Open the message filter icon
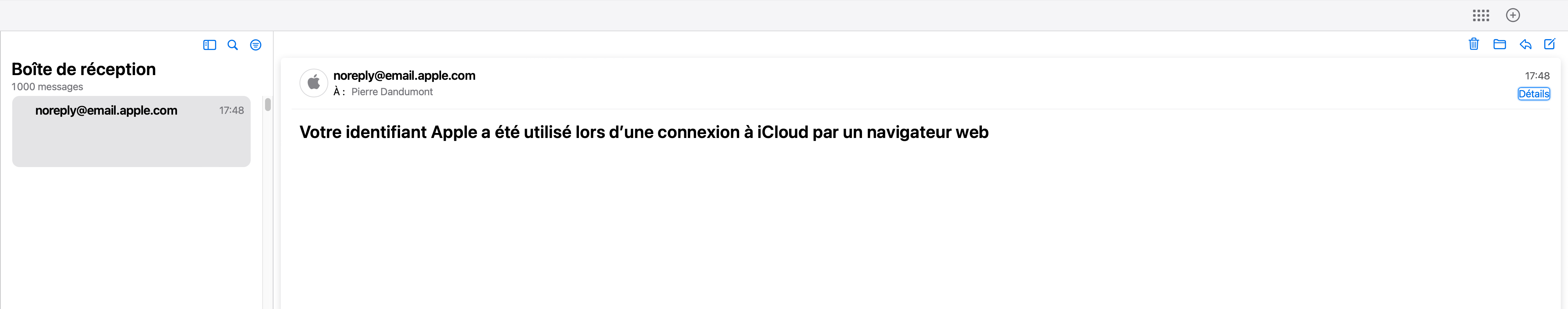This screenshot has height=309, width=1568. point(256,45)
